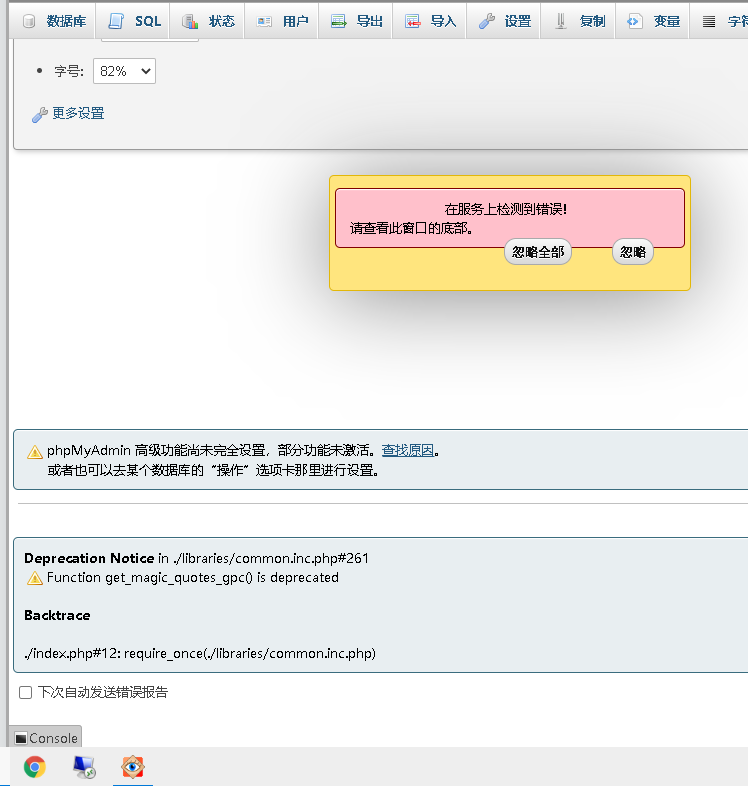Click the SQL scroll icon
Viewport: 748px width, 786px height.
point(116,21)
